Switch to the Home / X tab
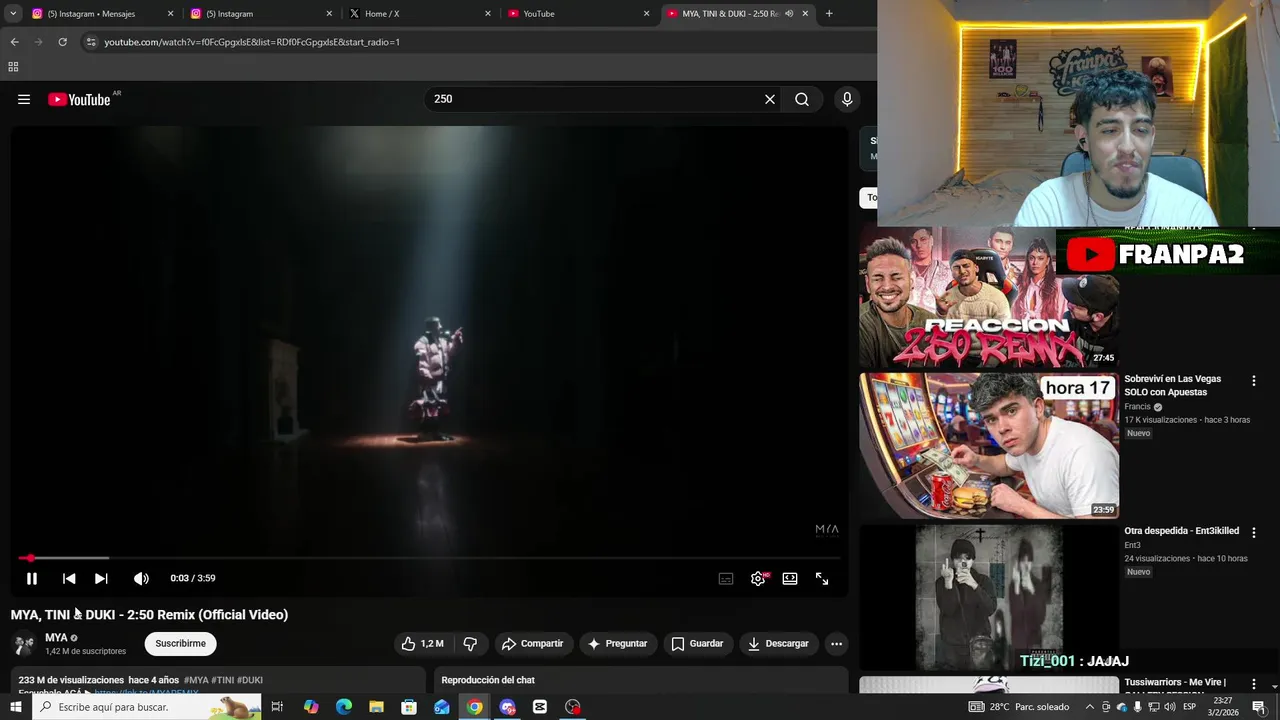1280x720 pixels. click(x=420, y=14)
